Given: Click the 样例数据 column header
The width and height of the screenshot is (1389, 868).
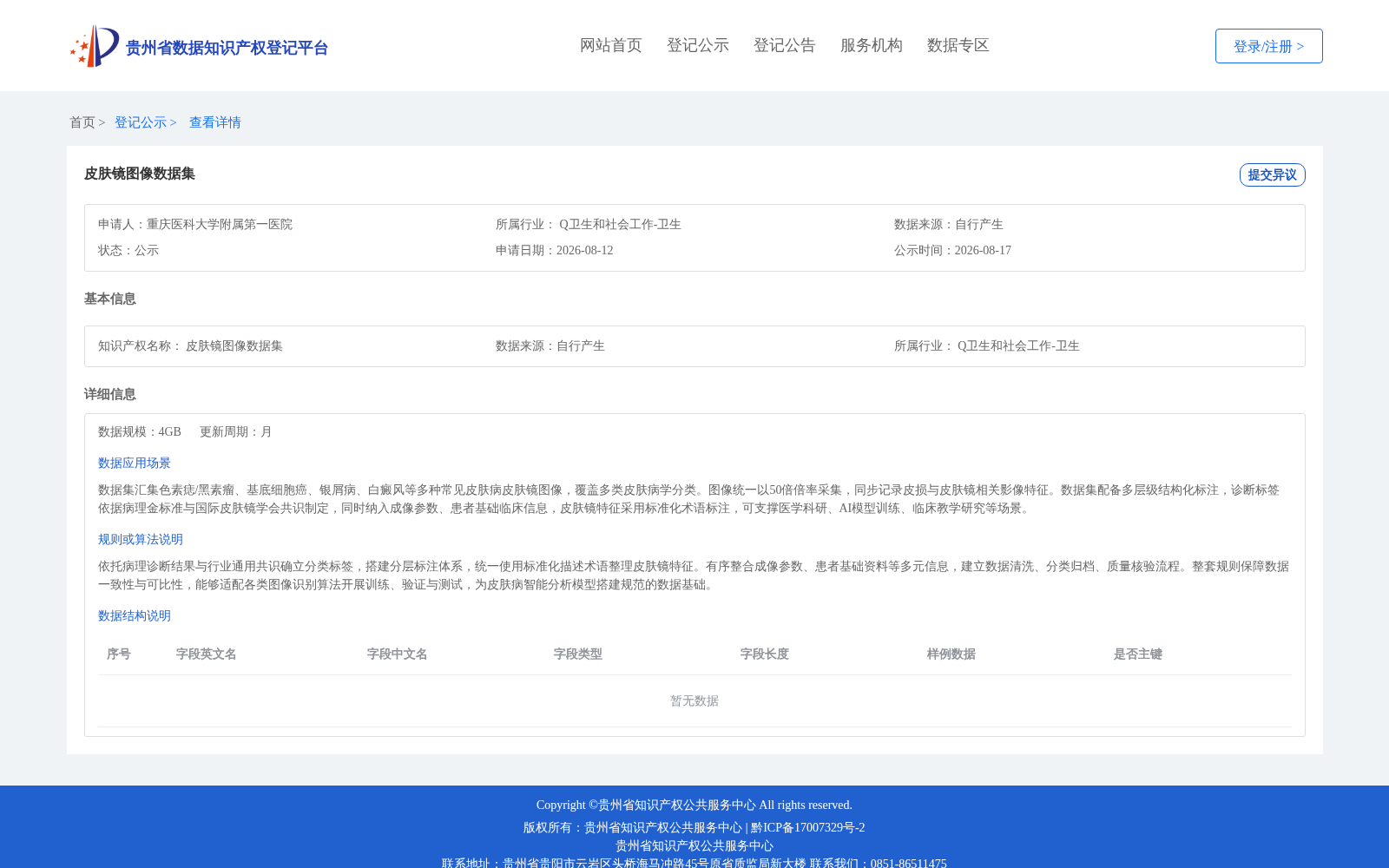Looking at the screenshot, I should [951, 654].
